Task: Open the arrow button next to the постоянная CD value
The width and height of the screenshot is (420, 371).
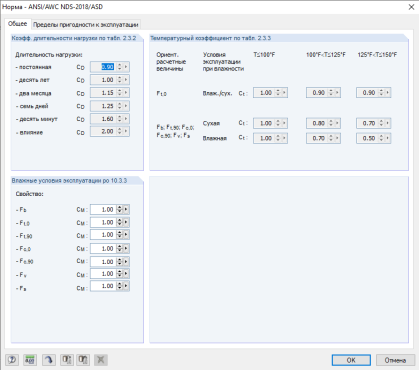Action: [x=126, y=67]
